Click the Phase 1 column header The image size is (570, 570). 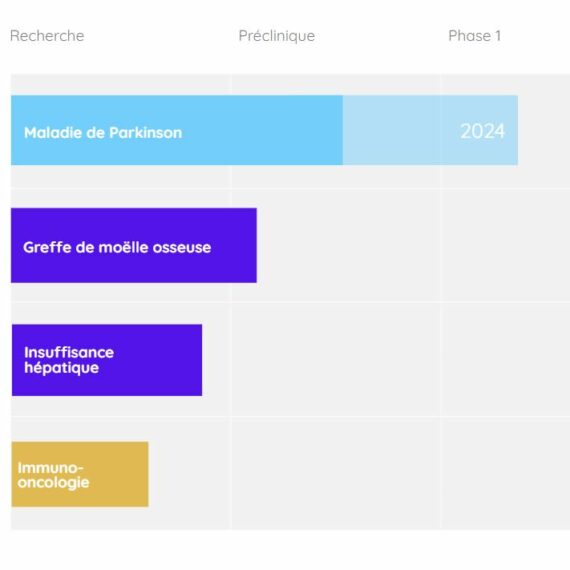coord(474,36)
